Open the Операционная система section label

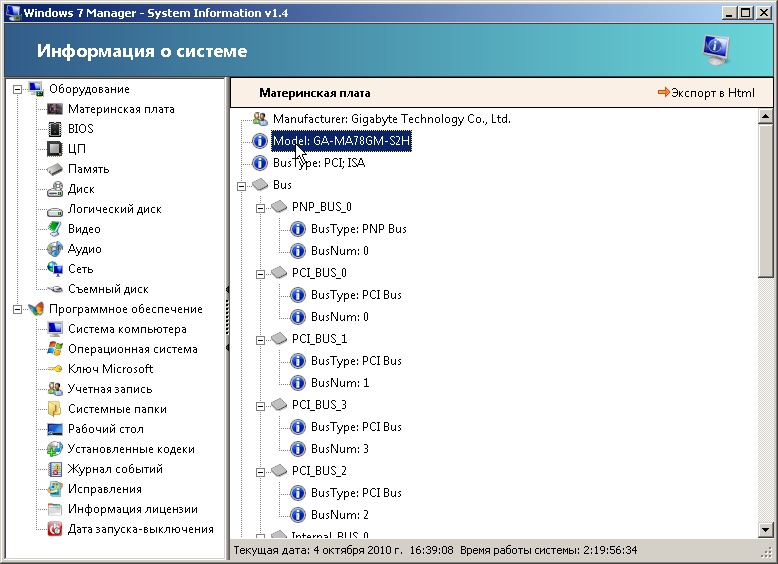pyautogui.click(x=132, y=349)
